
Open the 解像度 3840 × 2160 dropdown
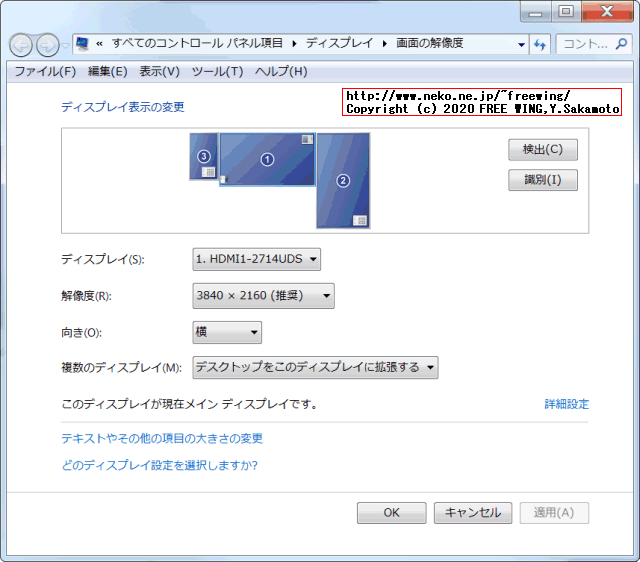(263, 295)
